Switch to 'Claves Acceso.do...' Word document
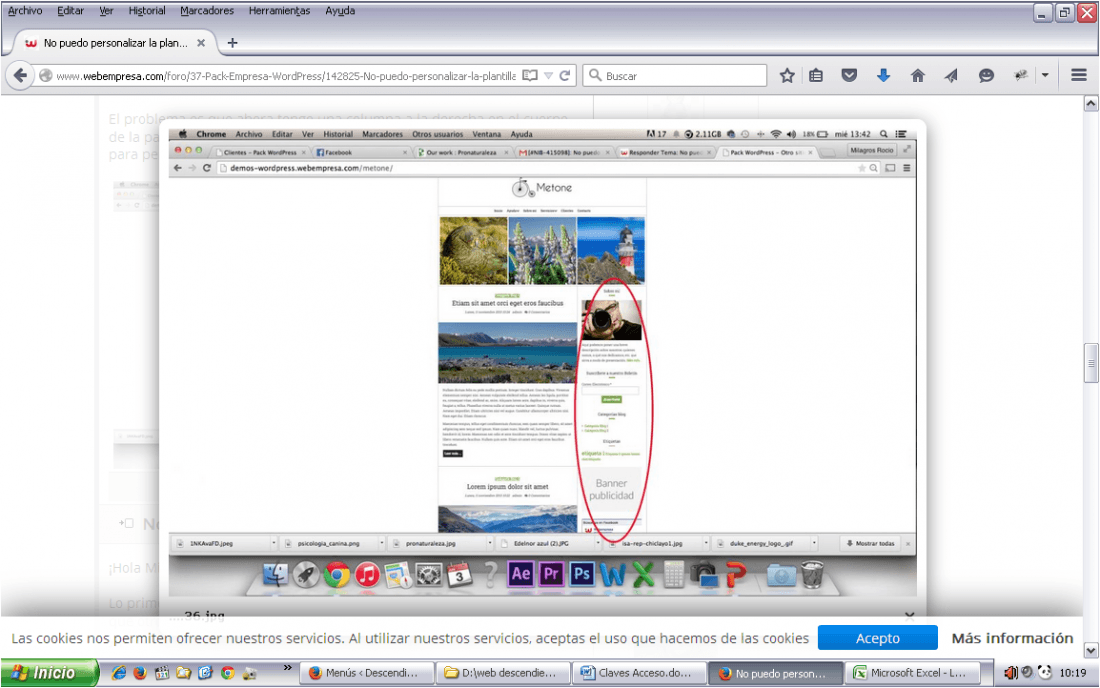The width and height of the screenshot is (1100, 688). (638, 673)
